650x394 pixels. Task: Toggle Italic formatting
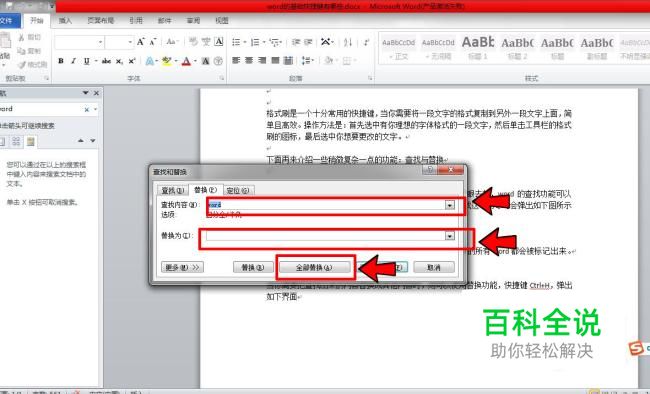[x=73, y=61]
